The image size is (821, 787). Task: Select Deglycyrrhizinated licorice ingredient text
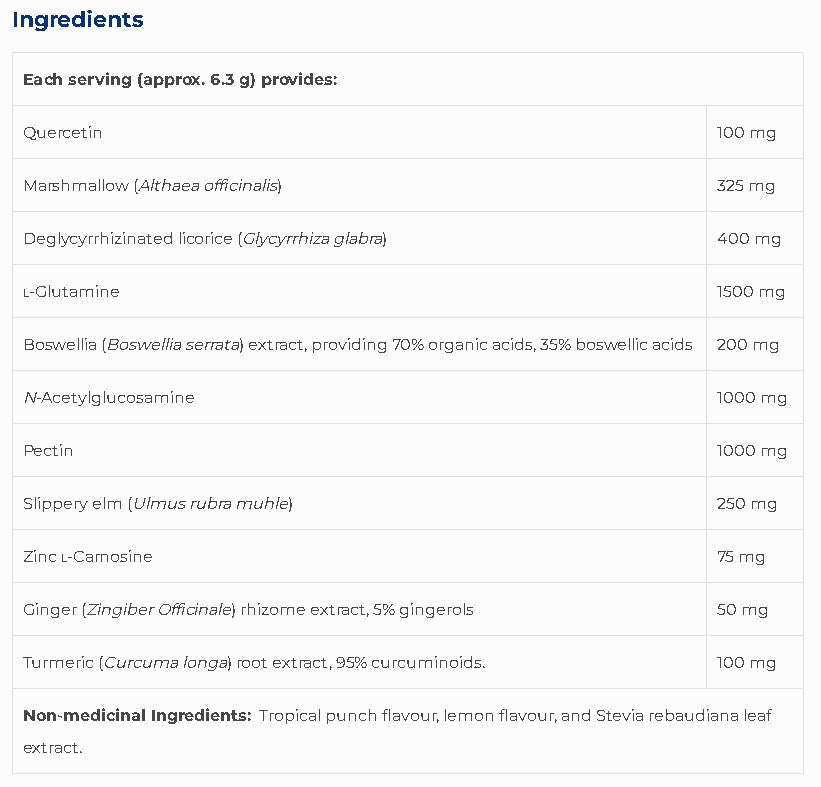pyautogui.click(x=205, y=239)
